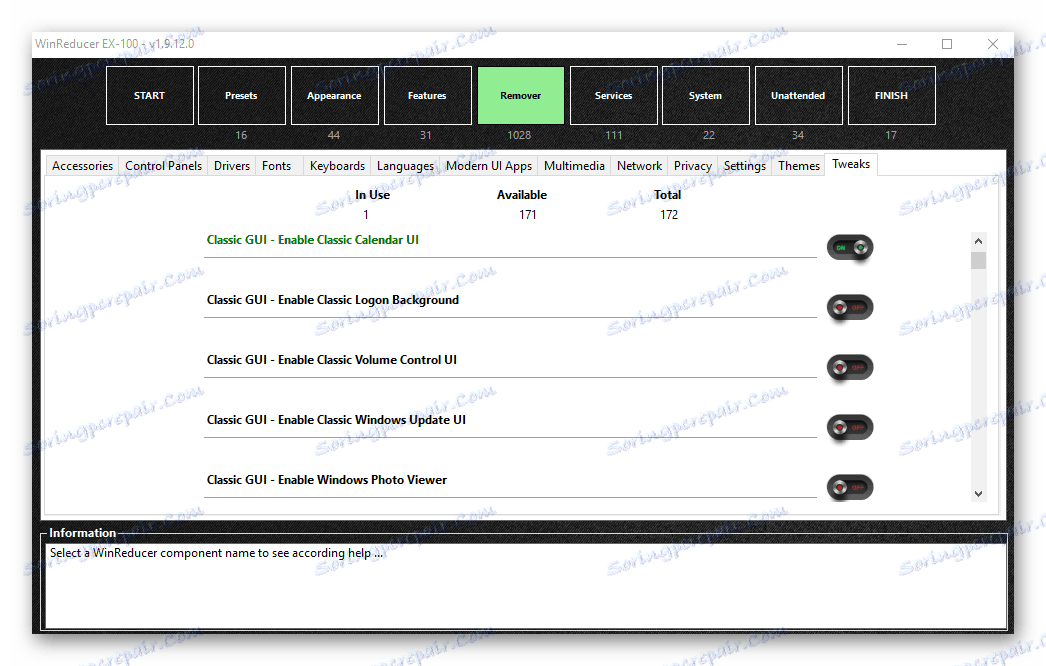Click the In Use count value 1
The height and width of the screenshot is (666, 1046).
(x=366, y=215)
